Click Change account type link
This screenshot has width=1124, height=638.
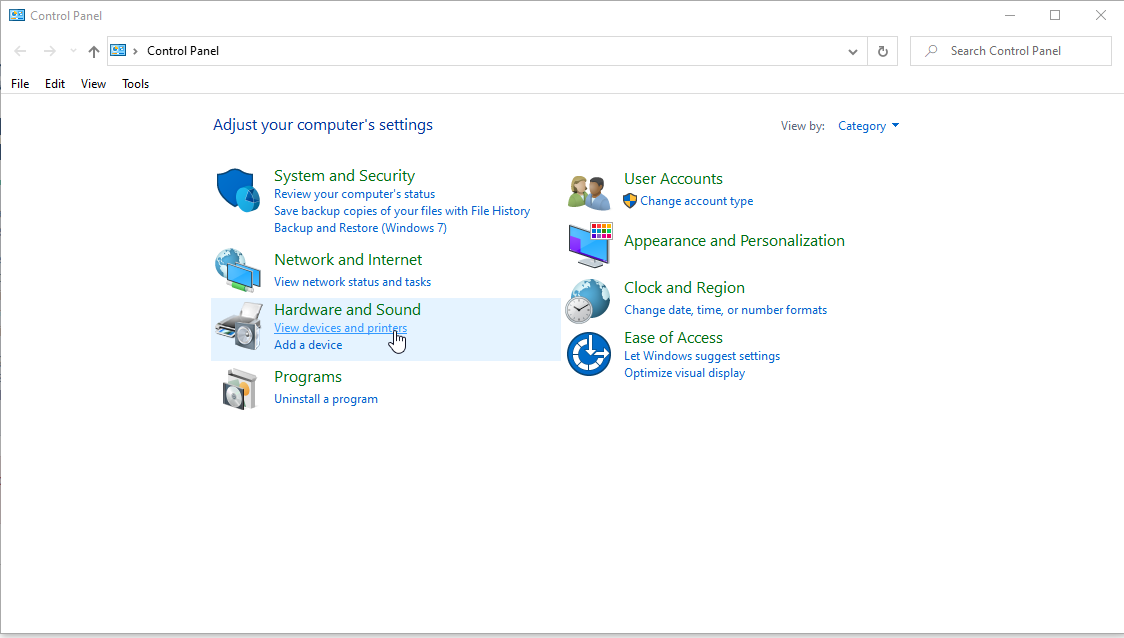pyautogui.click(x=697, y=201)
